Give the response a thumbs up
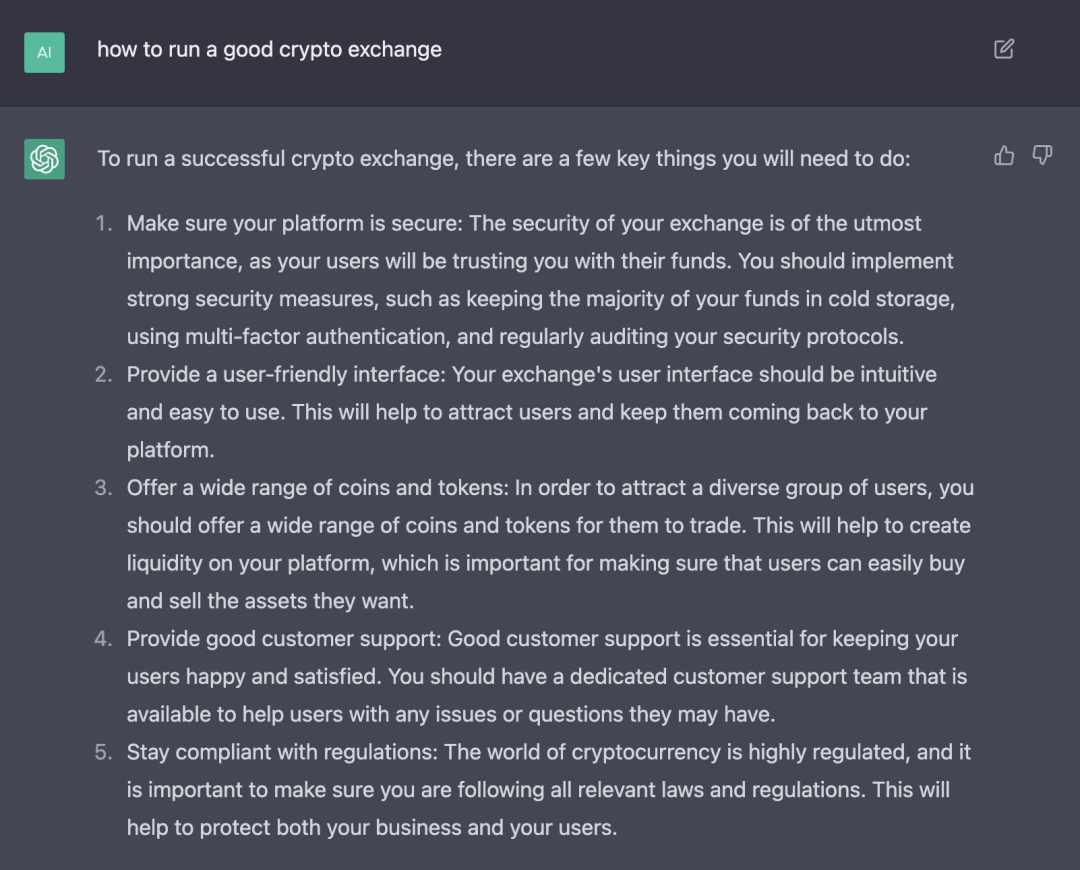 [x=1004, y=156]
